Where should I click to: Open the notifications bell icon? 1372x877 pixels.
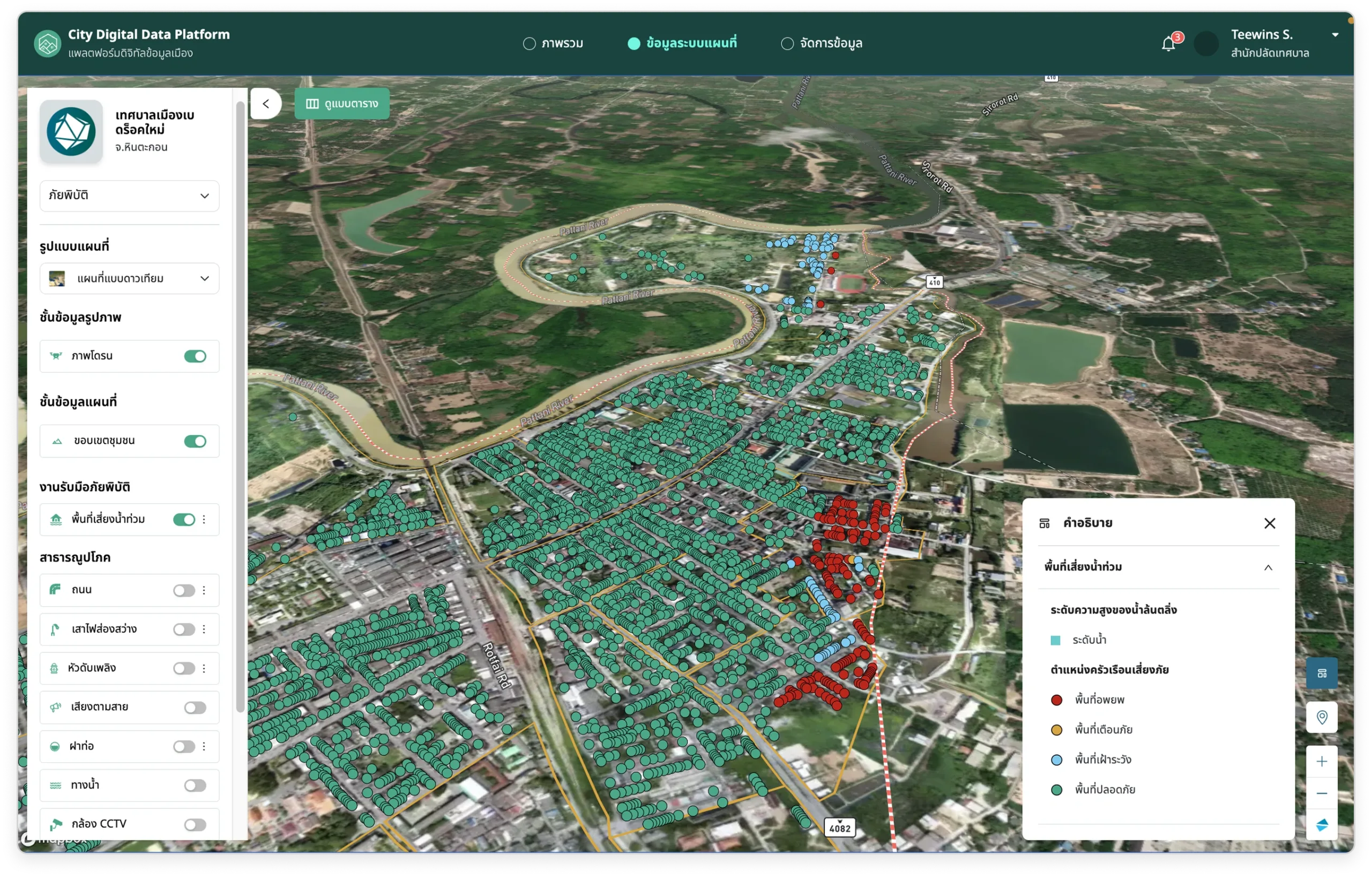[1168, 44]
